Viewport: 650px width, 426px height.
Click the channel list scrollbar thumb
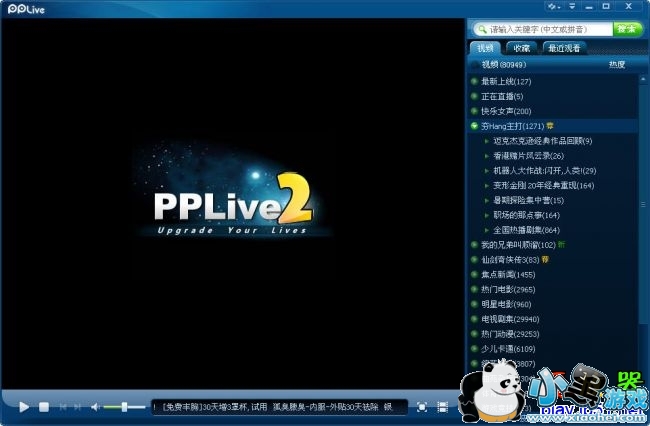[643, 204]
